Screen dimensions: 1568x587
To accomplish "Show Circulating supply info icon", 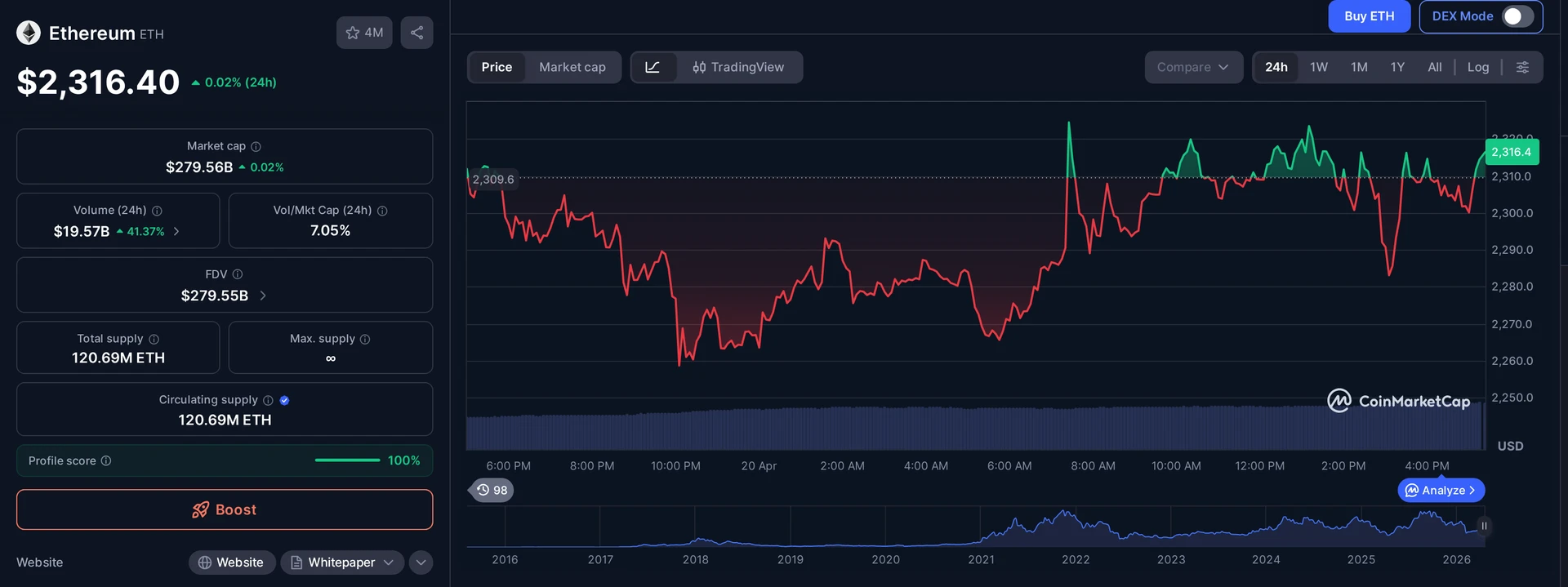I will click(x=268, y=400).
